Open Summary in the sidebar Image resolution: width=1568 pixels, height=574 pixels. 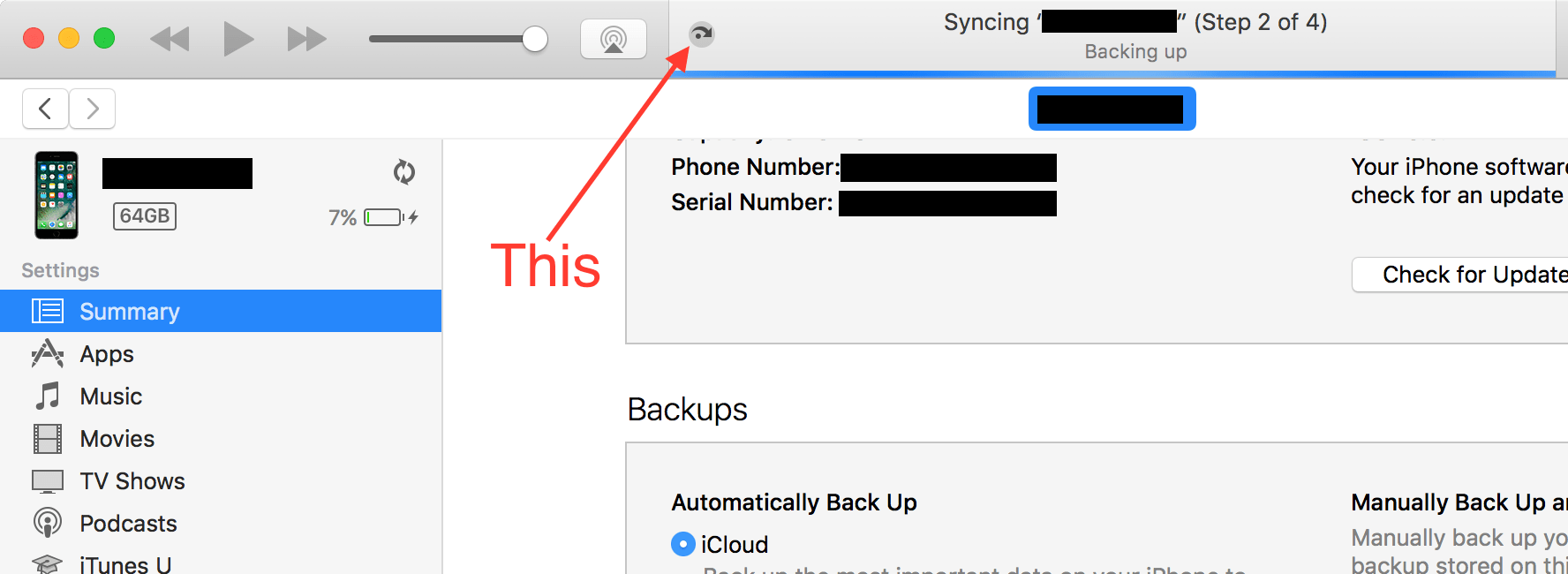(130, 312)
